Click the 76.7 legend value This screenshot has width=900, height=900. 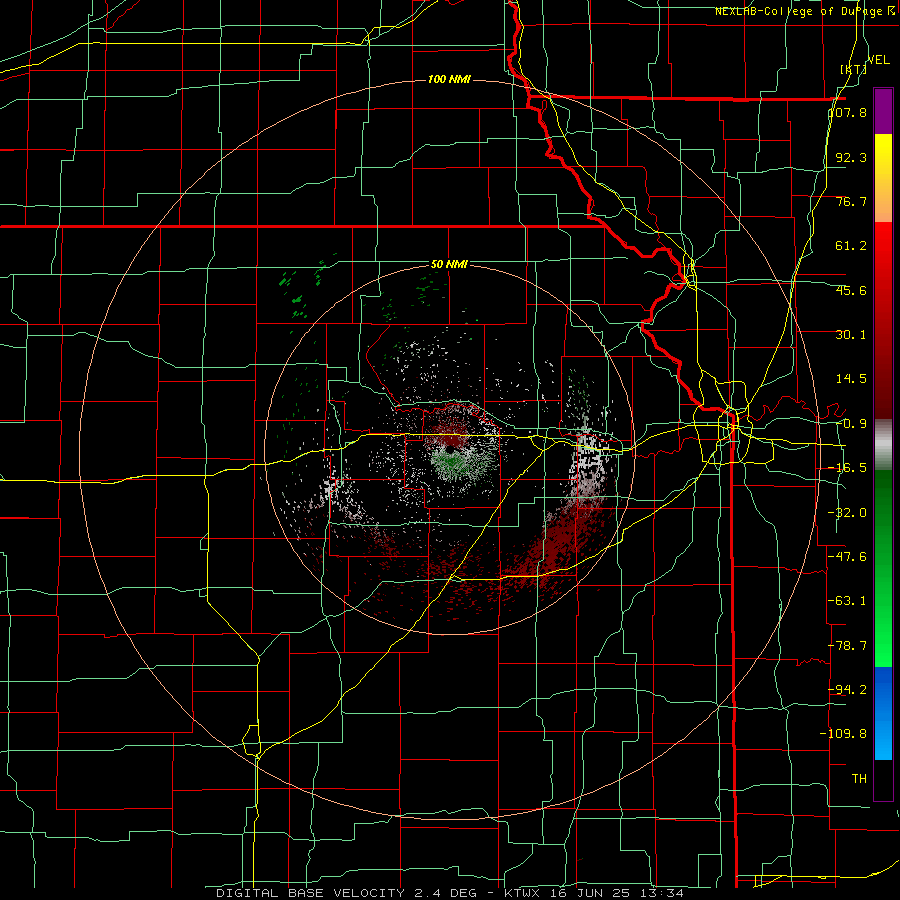(x=851, y=201)
